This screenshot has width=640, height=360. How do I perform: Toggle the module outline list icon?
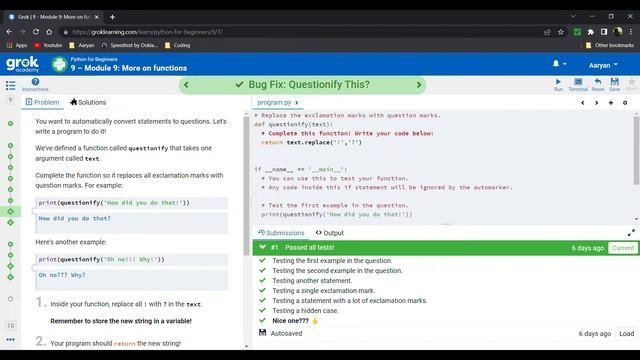(11, 85)
